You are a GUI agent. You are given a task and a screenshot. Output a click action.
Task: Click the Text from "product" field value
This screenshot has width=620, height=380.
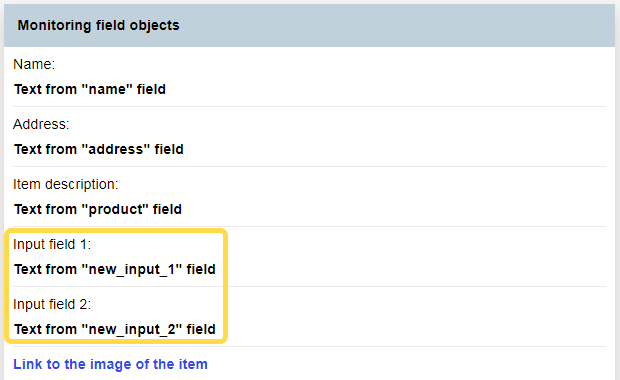pos(98,209)
